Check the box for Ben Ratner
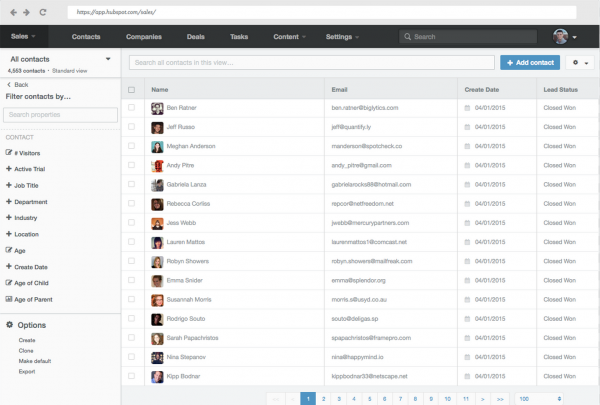Screen dimensions: 600x405 (132, 108)
